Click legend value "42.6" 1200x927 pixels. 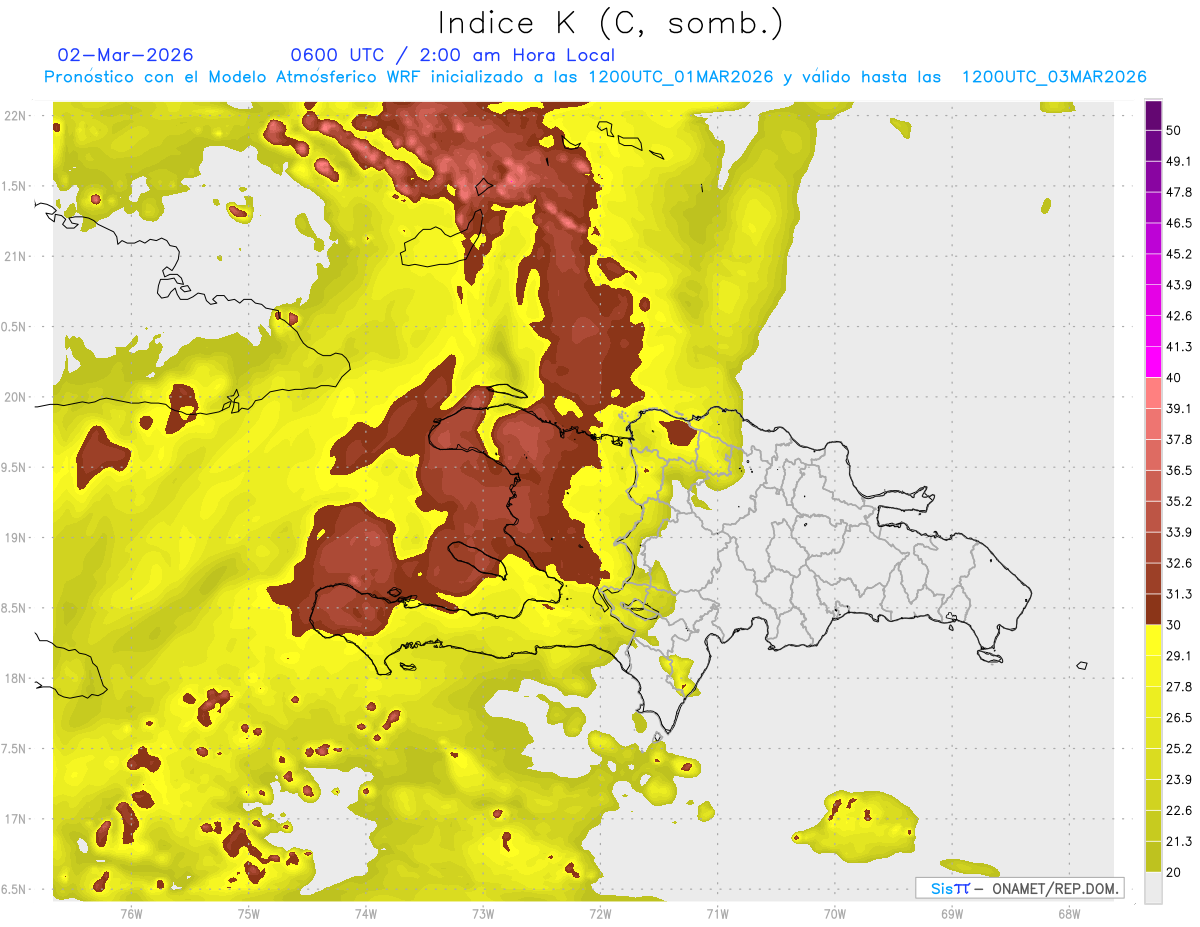pyautogui.click(x=1179, y=316)
